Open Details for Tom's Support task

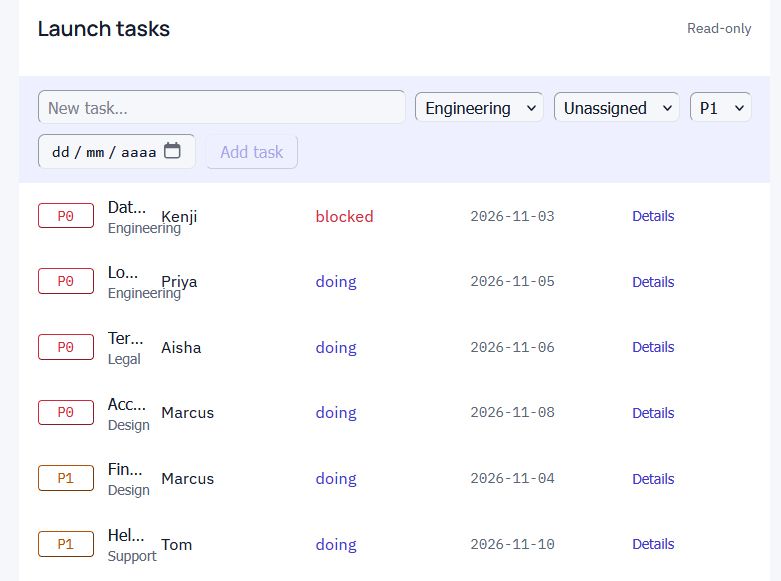(653, 544)
